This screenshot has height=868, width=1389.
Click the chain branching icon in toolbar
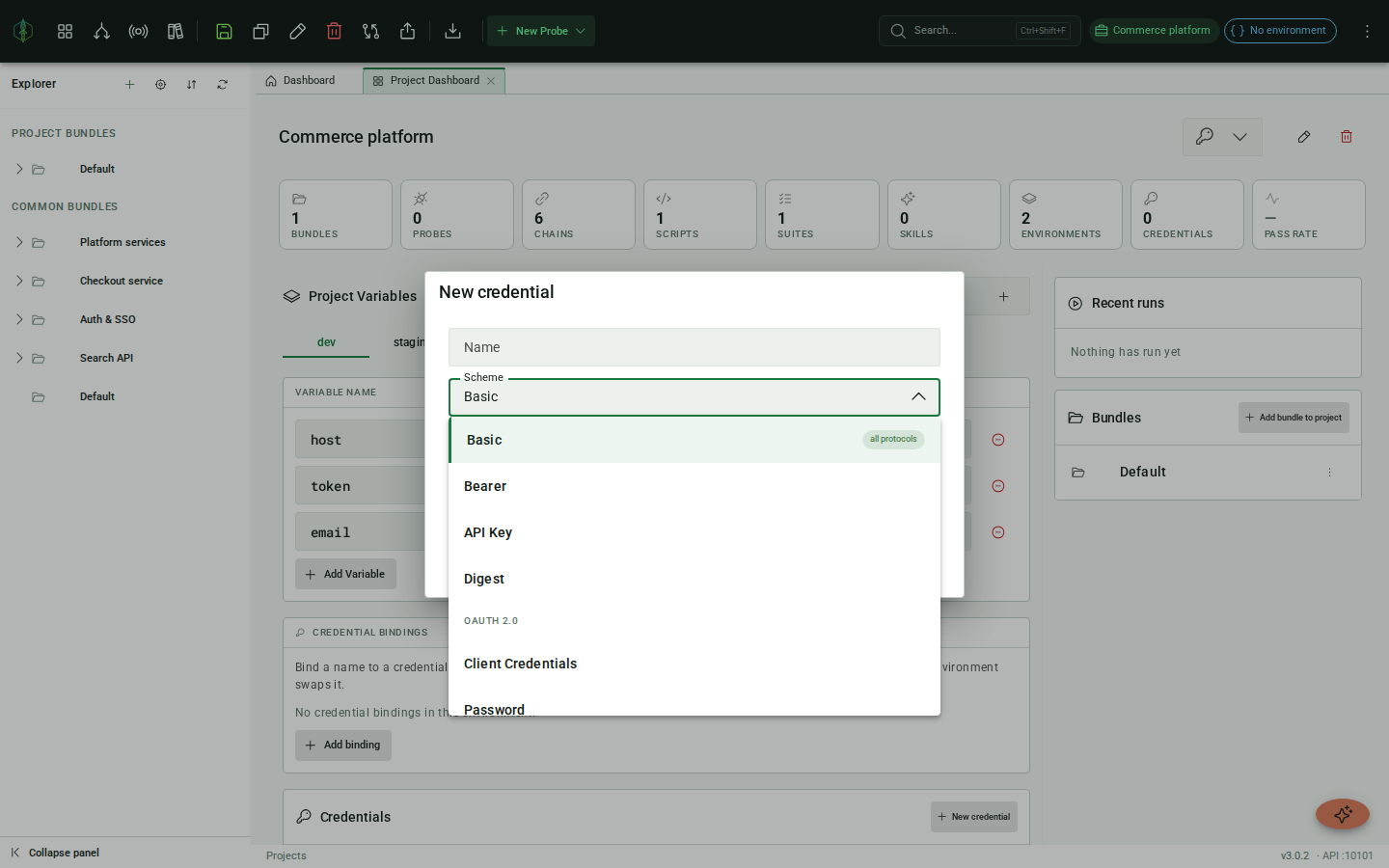pos(101,31)
